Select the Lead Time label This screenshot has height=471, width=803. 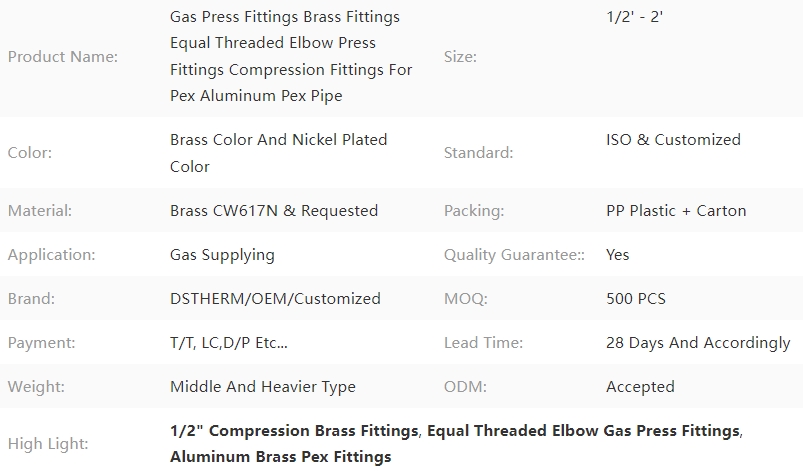tap(483, 343)
